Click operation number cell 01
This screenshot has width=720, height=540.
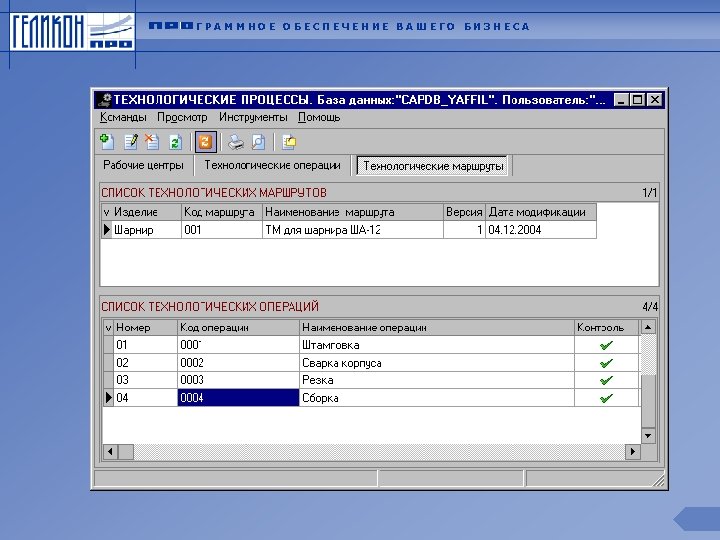tap(145, 345)
